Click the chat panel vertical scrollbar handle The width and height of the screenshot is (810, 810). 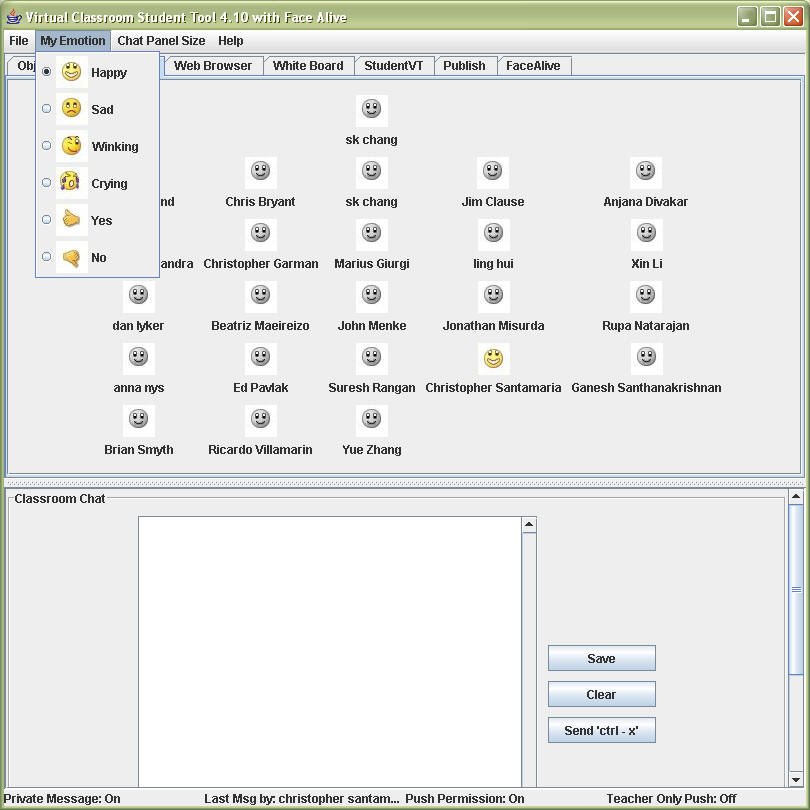pyautogui.click(x=796, y=589)
